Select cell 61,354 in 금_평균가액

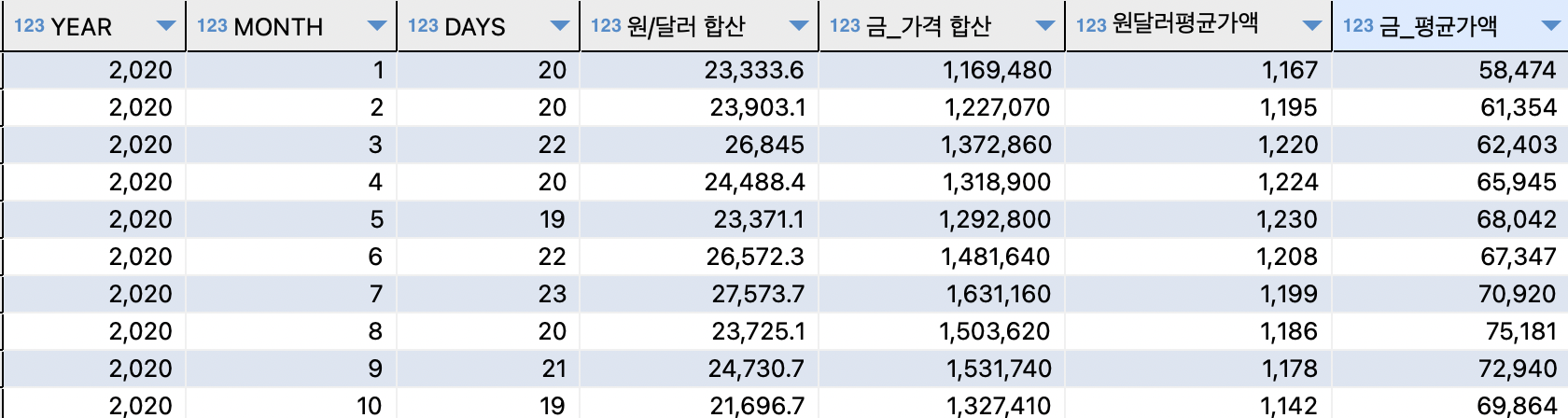(x=1449, y=107)
